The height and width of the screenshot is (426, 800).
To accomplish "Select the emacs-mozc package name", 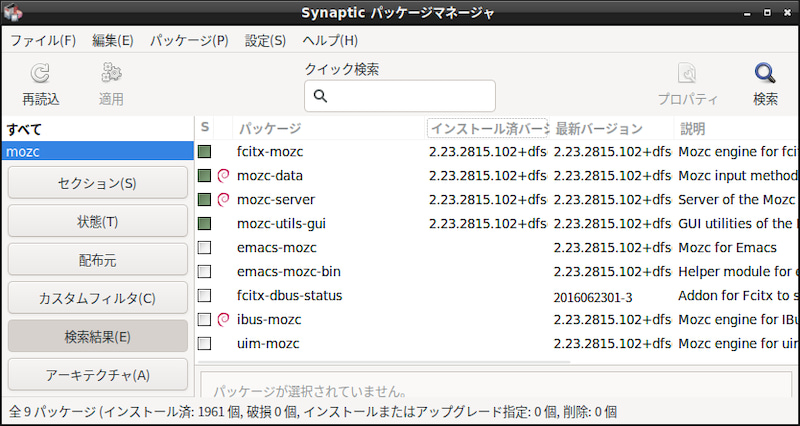I will click(x=277, y=248).
